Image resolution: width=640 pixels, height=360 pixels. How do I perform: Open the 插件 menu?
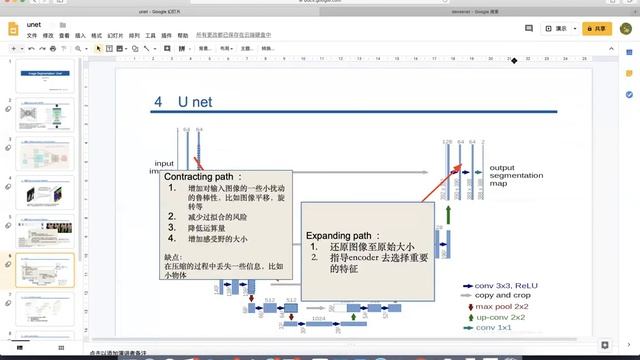pyautogui.click(x=167, y=36)
